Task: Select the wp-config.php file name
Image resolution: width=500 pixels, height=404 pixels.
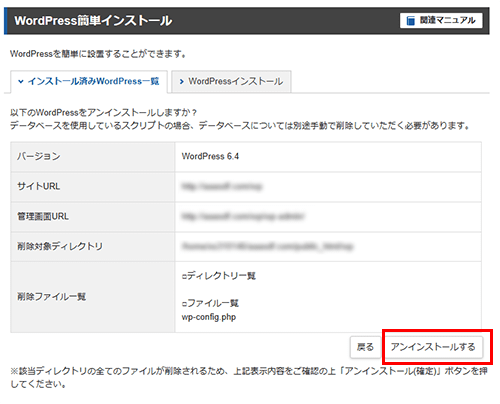Action: point(209,317)
